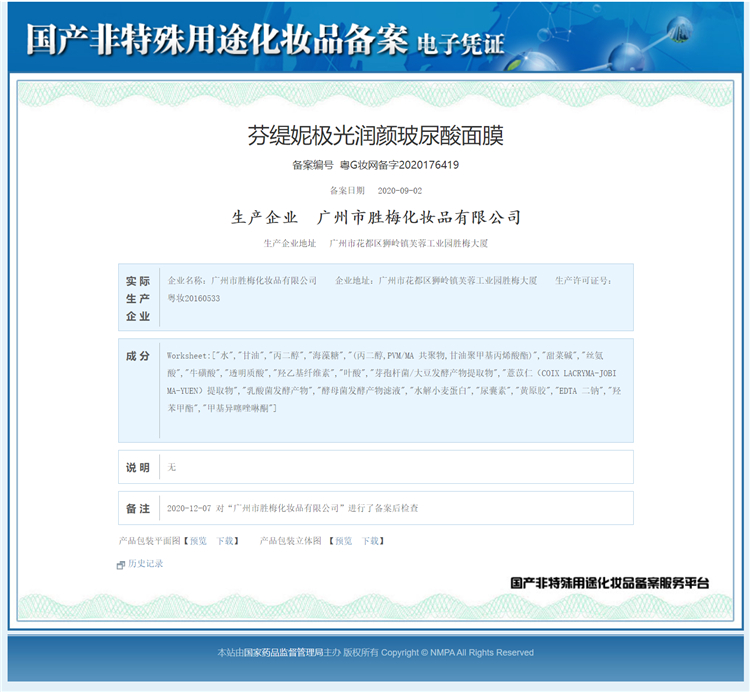Select the product title 芬缇妮极光润颜玻尿酸面膜

point(375,135)
